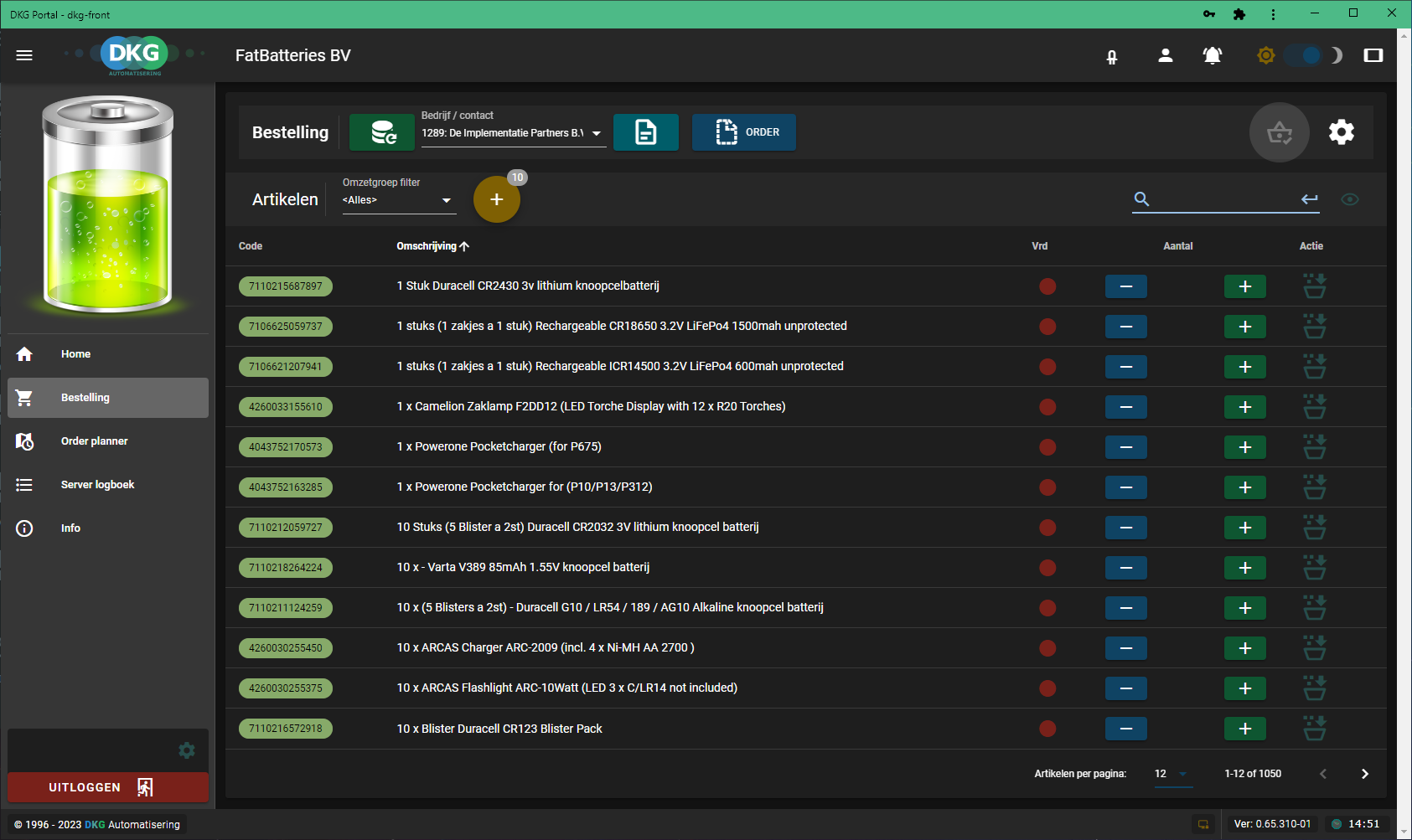This screenshot has width=1412, height=840.
Task: Open Bestelling settings gear
Action: tap(1342, 132)
